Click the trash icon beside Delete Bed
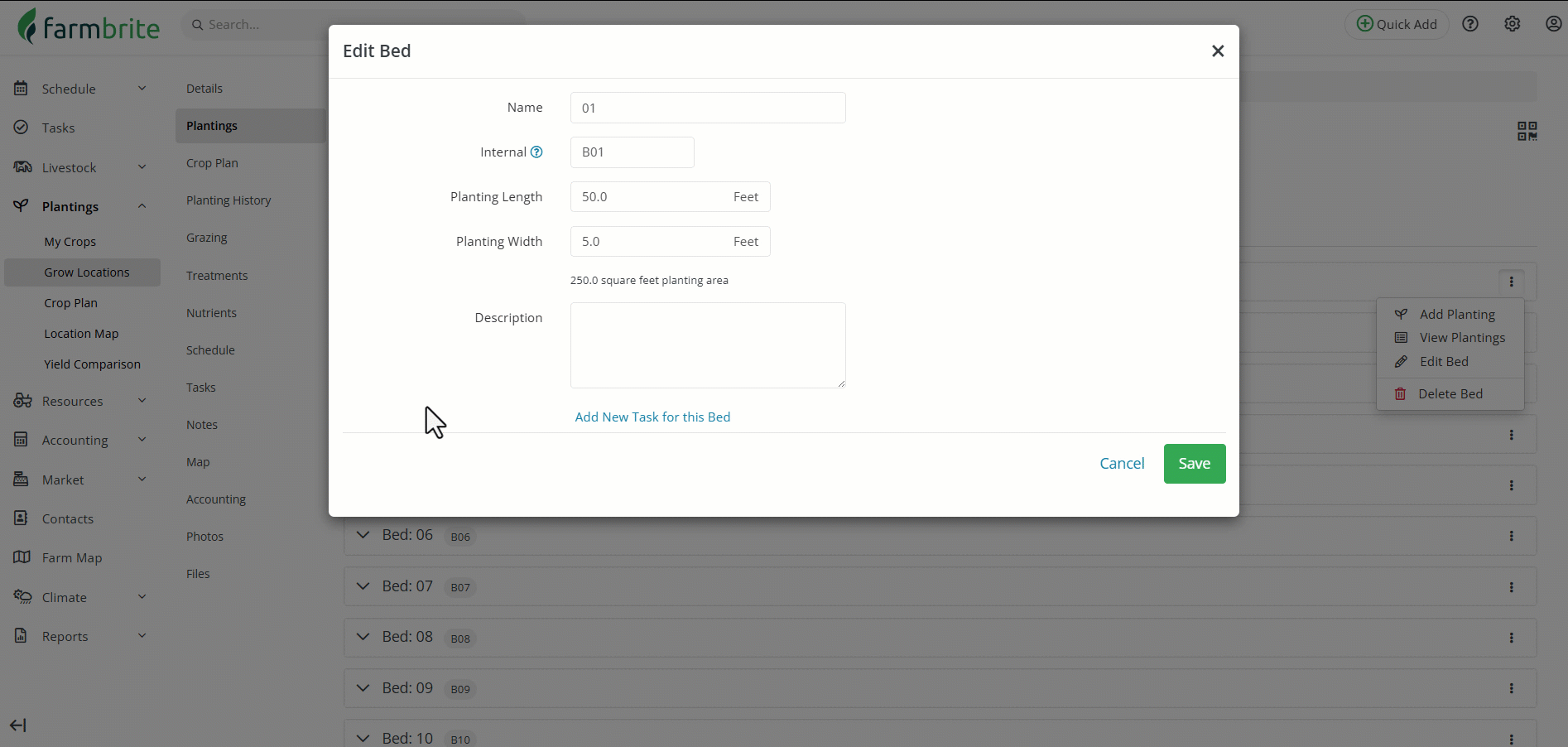 (x=1401, y=394)
